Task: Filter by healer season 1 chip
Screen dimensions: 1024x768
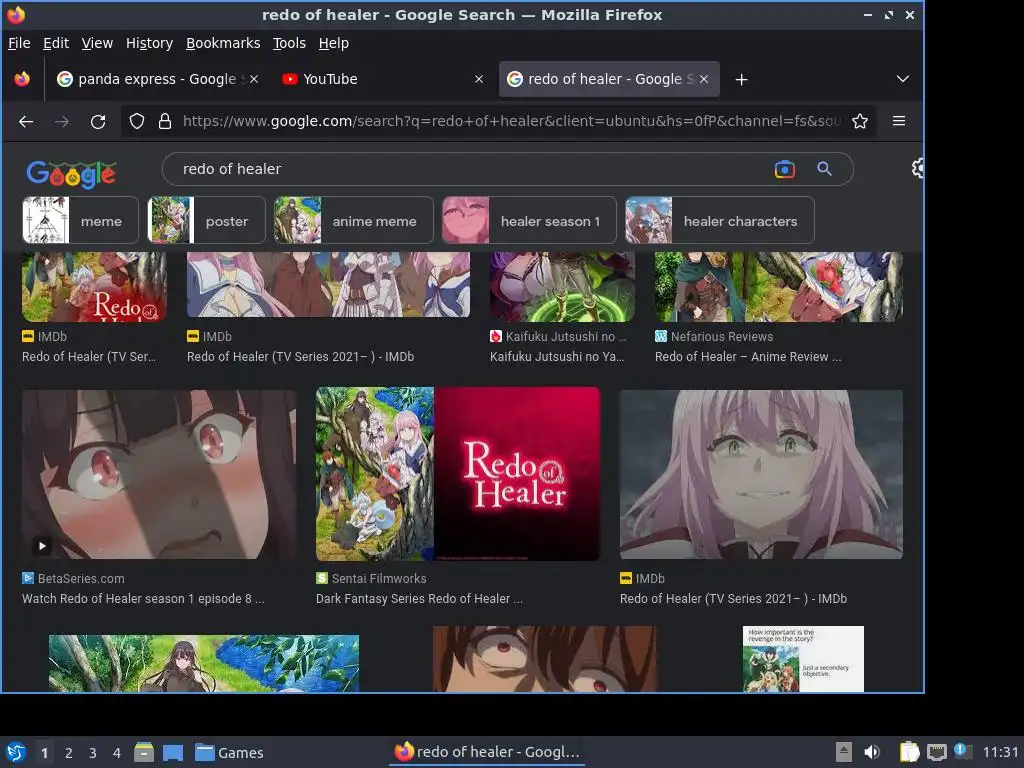Action: [x=529, y=221]
